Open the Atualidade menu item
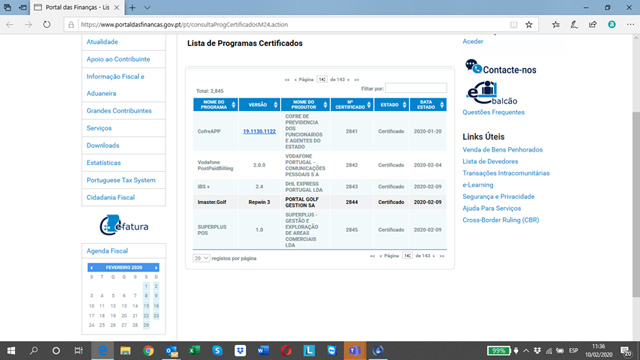The height and width of the screenshot is (360, 640). pos(102,42)
